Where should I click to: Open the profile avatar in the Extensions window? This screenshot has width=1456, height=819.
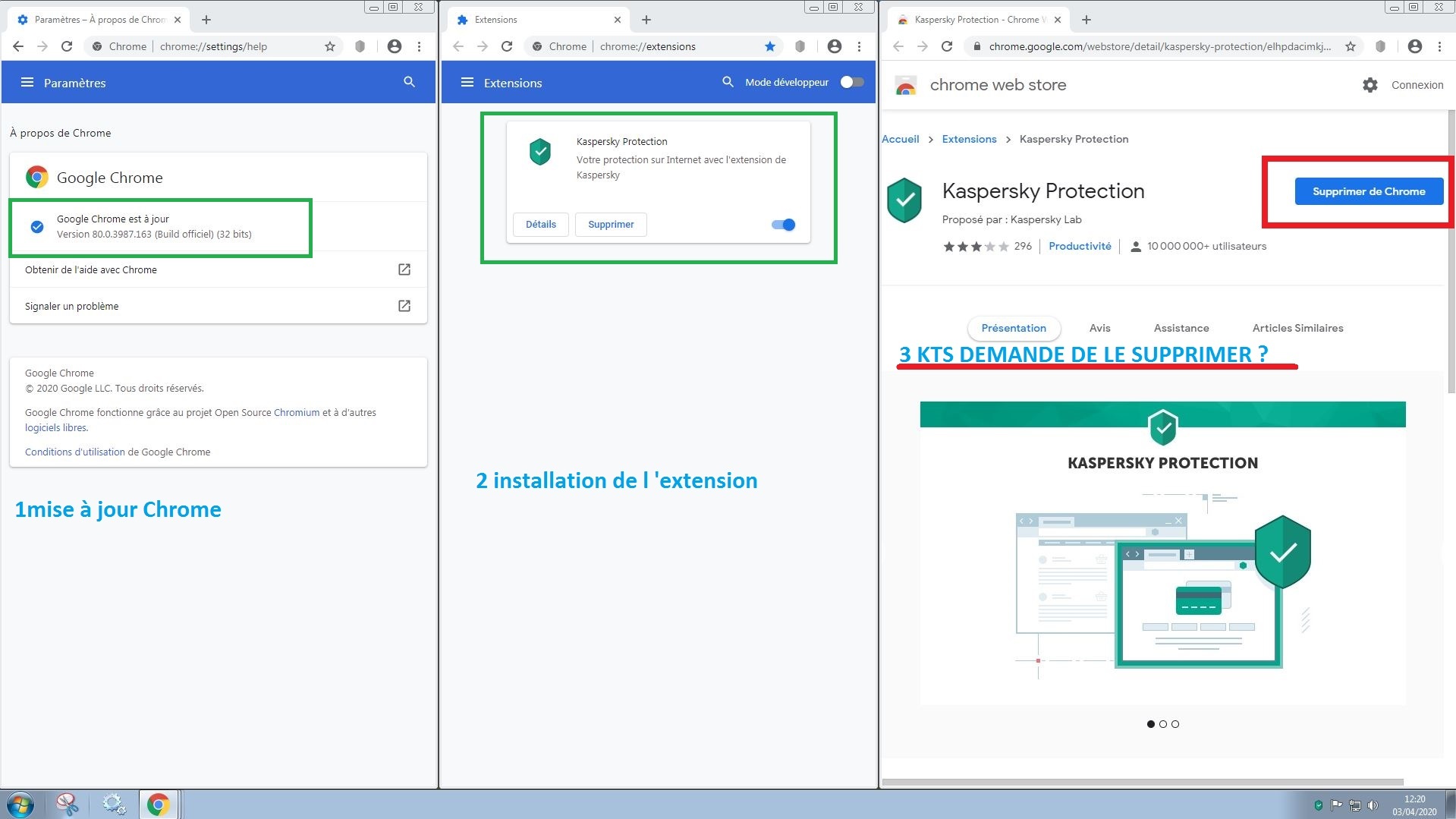click(x=835, y=46)
